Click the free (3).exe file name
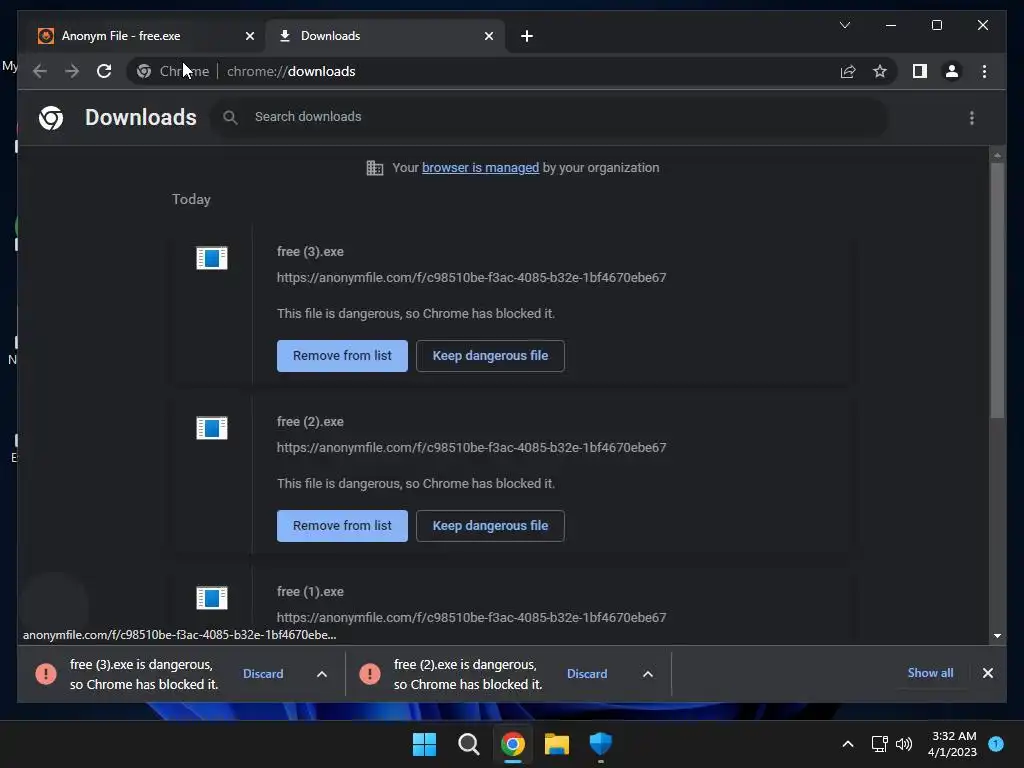This screenshot has height=768, width=1024. pyautogui.click(x=310, y=251)
